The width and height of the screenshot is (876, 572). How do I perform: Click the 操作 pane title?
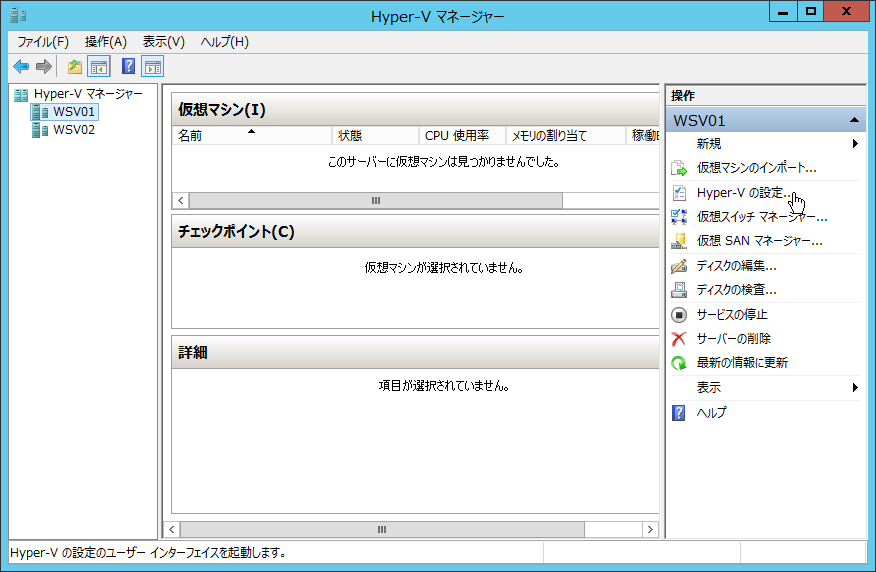(x=683, y=96)
